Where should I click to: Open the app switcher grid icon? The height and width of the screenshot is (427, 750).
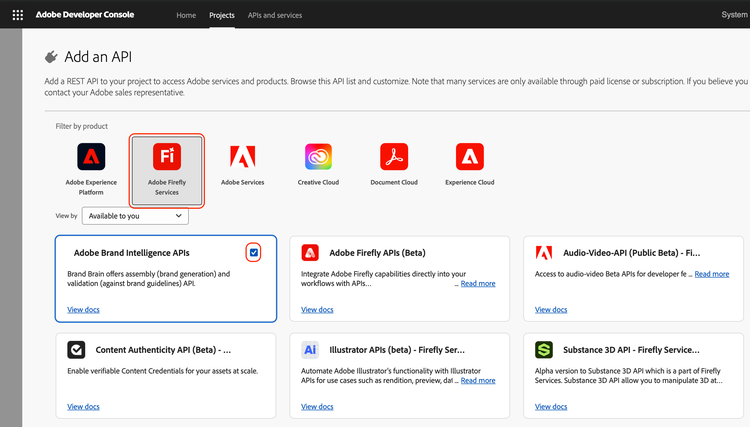(18, 15)
